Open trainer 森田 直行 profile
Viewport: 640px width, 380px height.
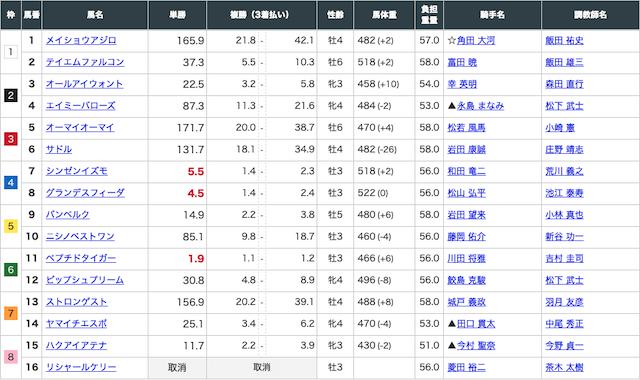(x=564, y=84)
